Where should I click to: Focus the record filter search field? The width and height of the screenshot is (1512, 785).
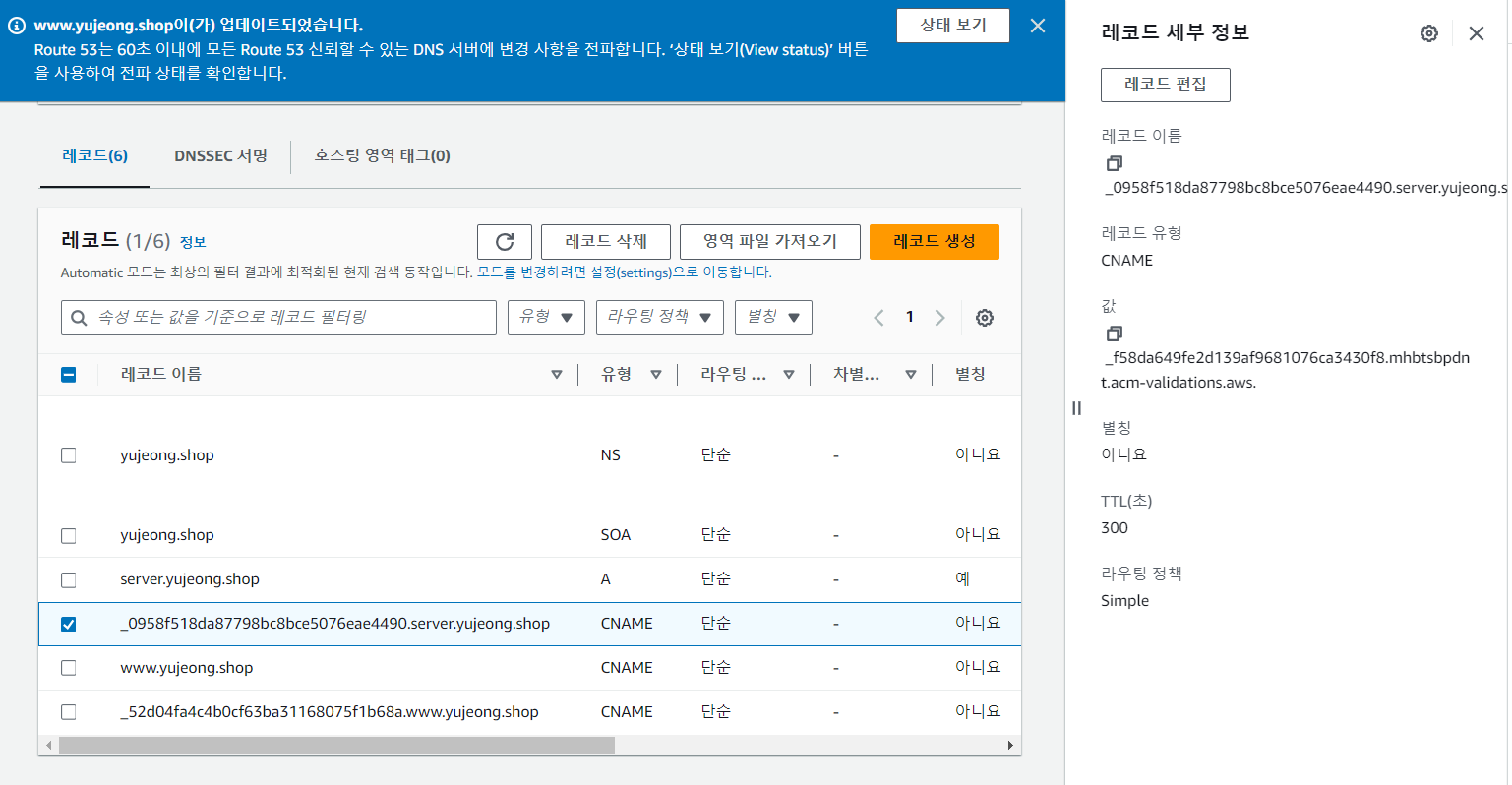[278, 318]
